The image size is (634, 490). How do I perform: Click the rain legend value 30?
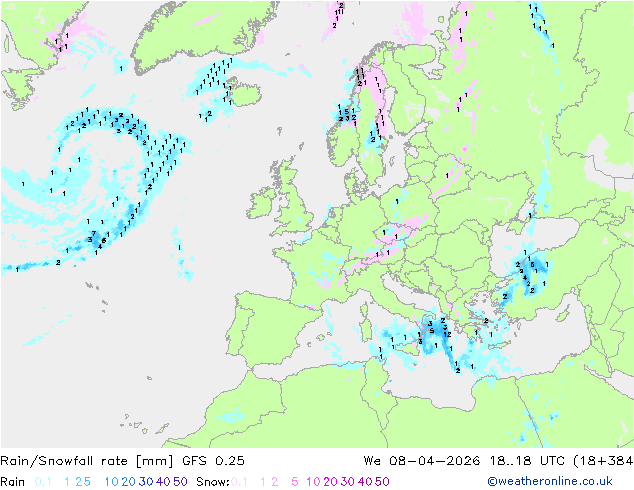coord(146,482)
